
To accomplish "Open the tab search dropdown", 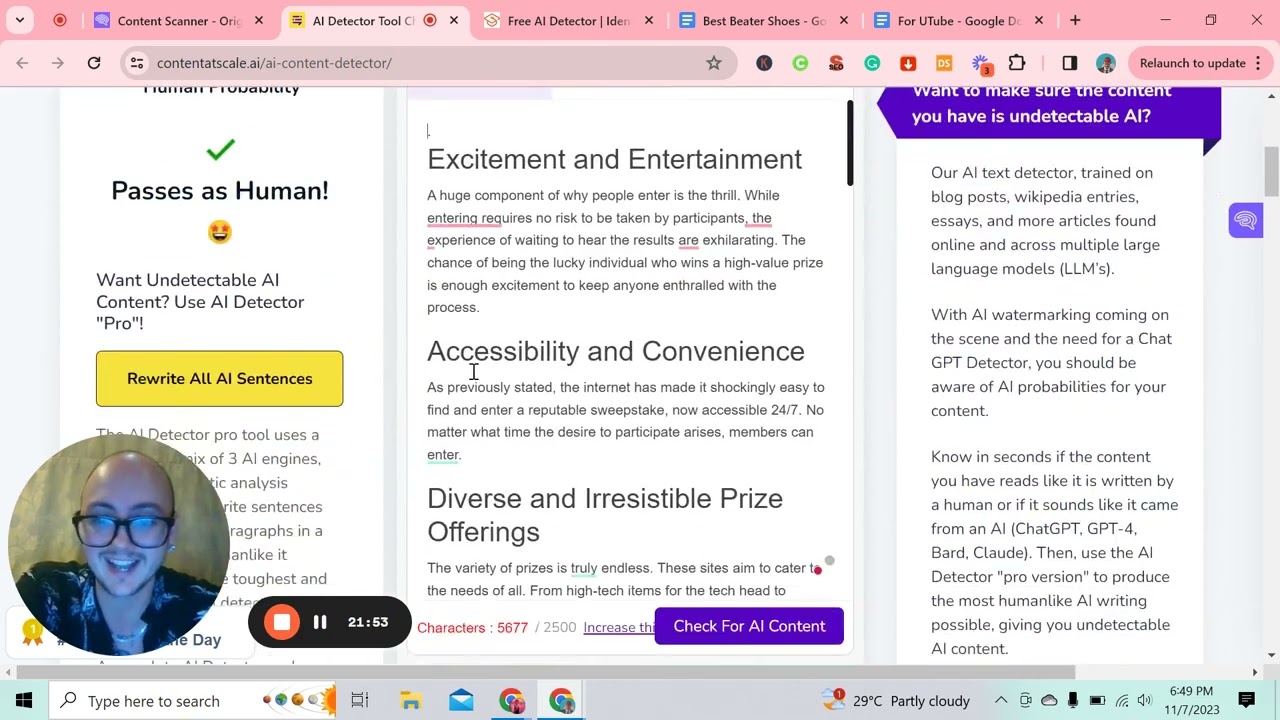I will coord(20,20).
